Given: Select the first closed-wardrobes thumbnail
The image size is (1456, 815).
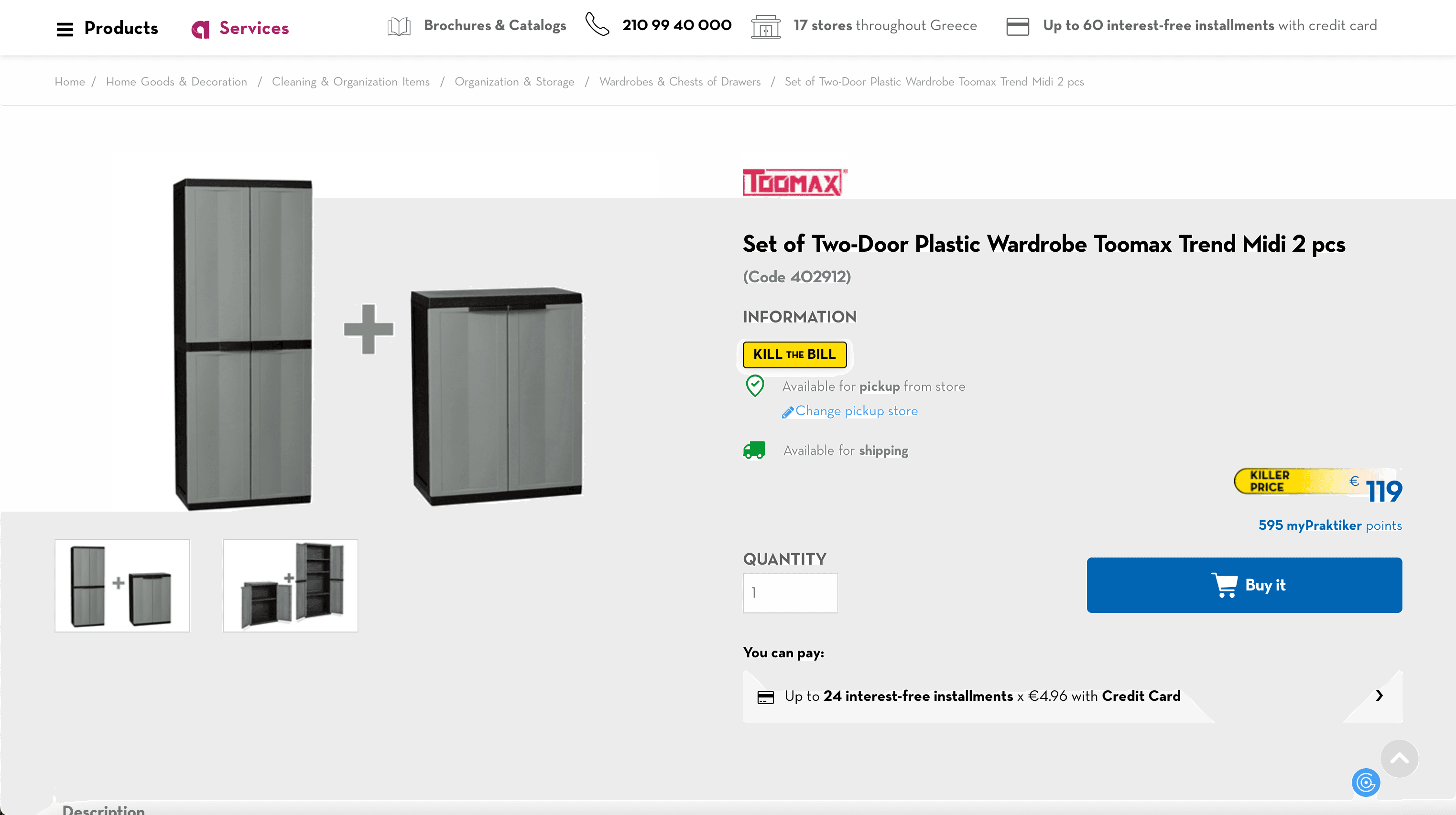Looking at the screenshot, I should coord(122,585).
